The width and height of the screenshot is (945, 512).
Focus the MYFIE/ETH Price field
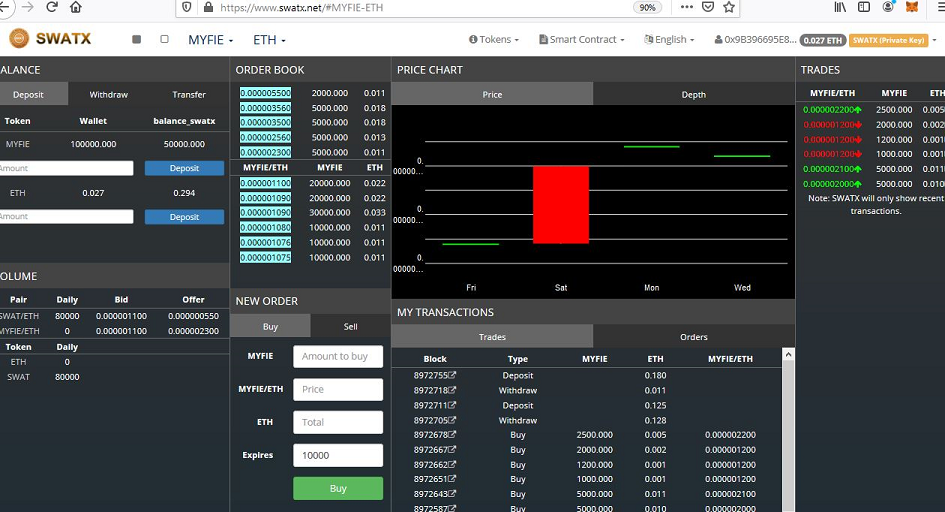pos(338,390)
